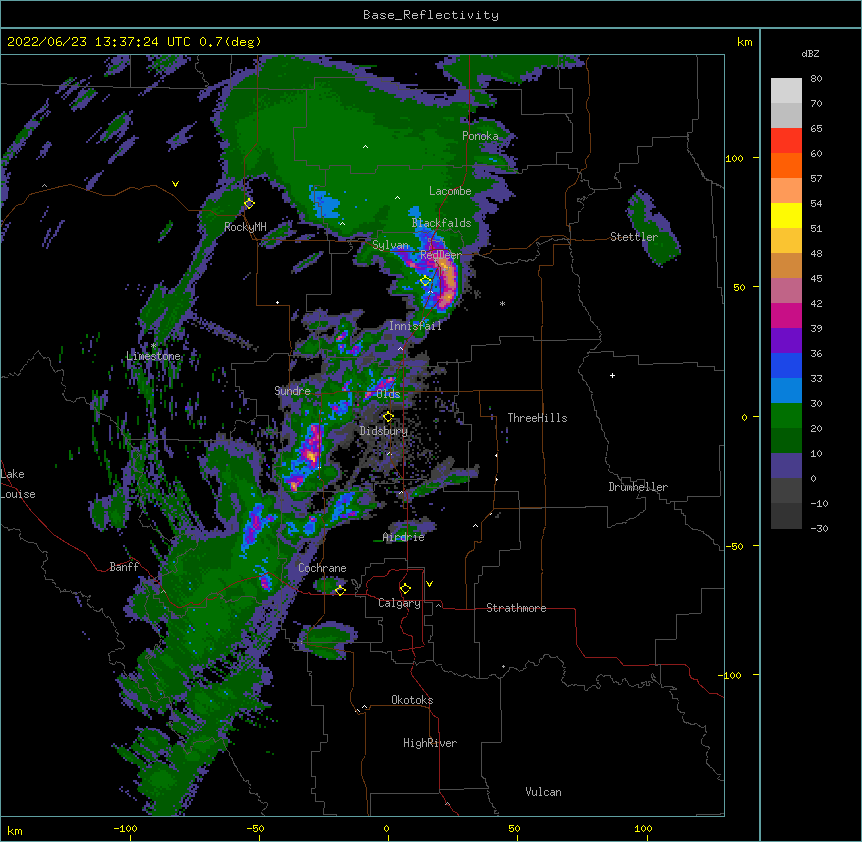Click the yellow diamond marker beside RockyMH
Screen dimensions: 862x842
[249, 203]
